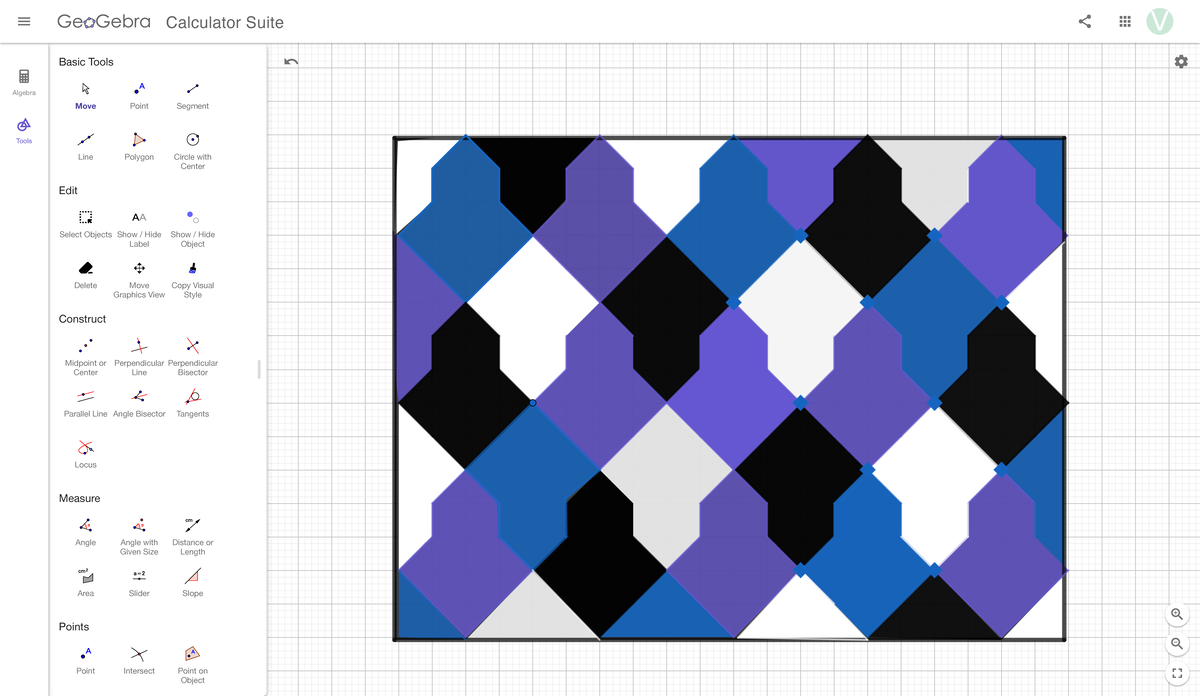Open the main hamburger menu
1200x696 pixels.
coord(24,21)
